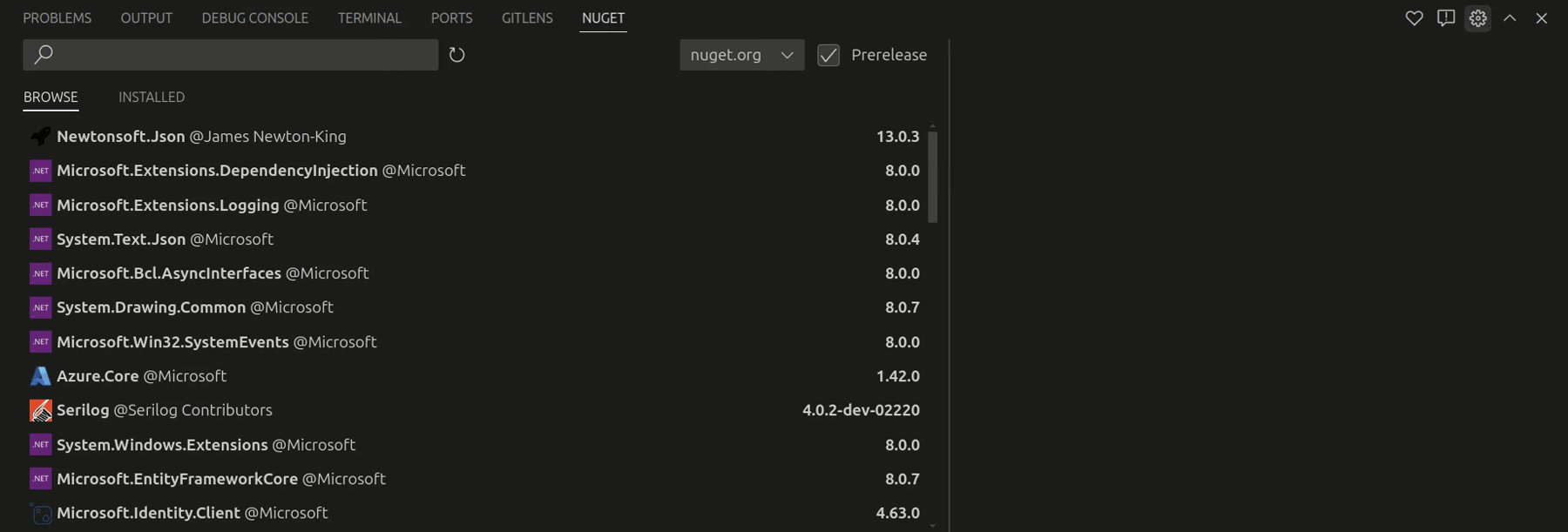The width and height of the screenshot is (1568, 532).
Task: Select the BROWSE tab
Action: pyautogui.click(x=51, y=97)
